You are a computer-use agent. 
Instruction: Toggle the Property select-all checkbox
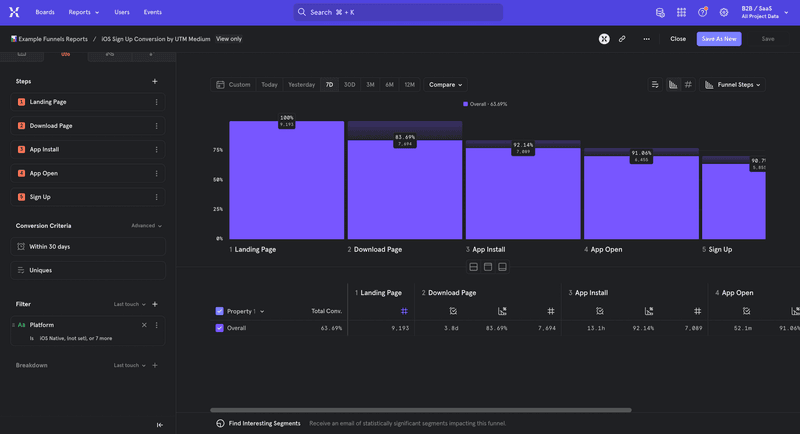point(220,311)
